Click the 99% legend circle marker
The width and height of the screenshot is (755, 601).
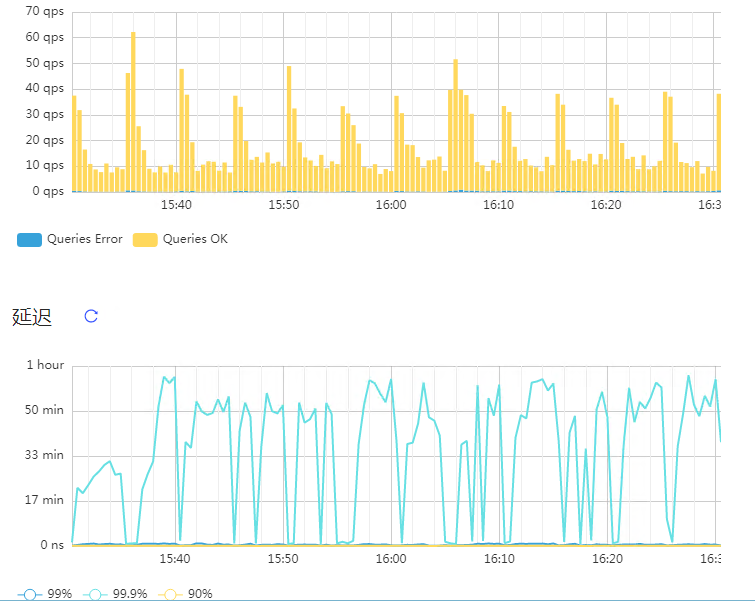(30, 595)
